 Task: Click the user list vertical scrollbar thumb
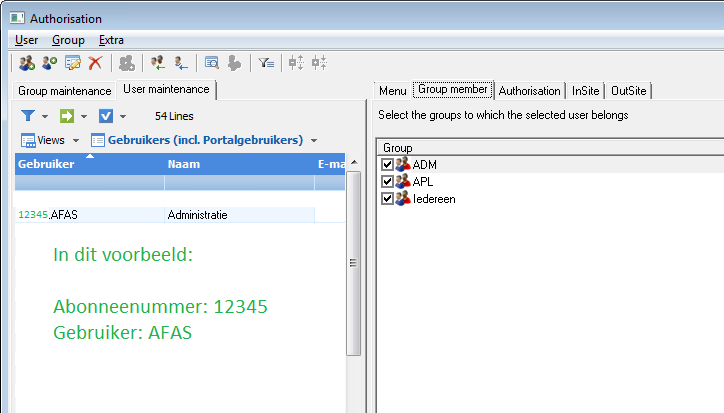click(354, 263)
